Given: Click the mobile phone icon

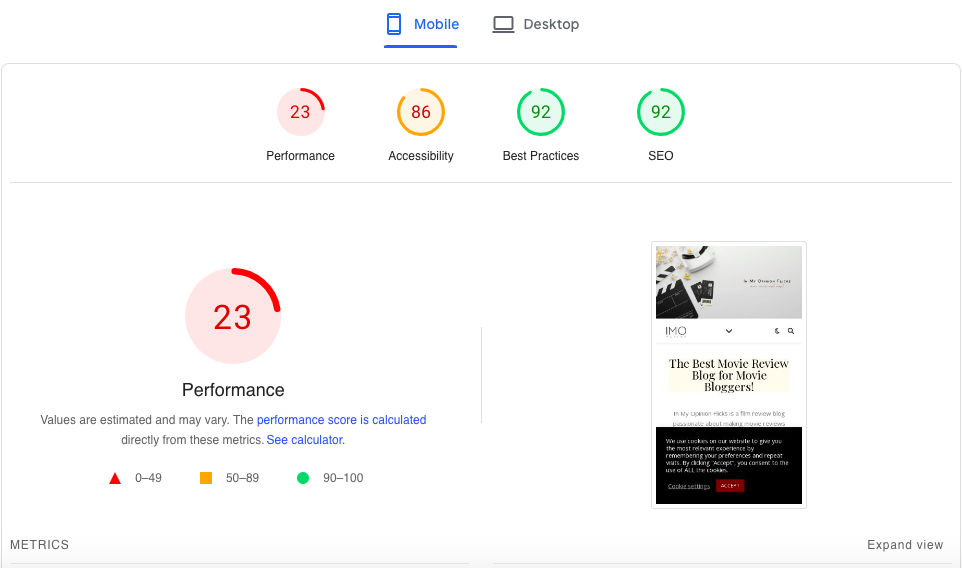Looking at the screenshot, I should (394, 25).
